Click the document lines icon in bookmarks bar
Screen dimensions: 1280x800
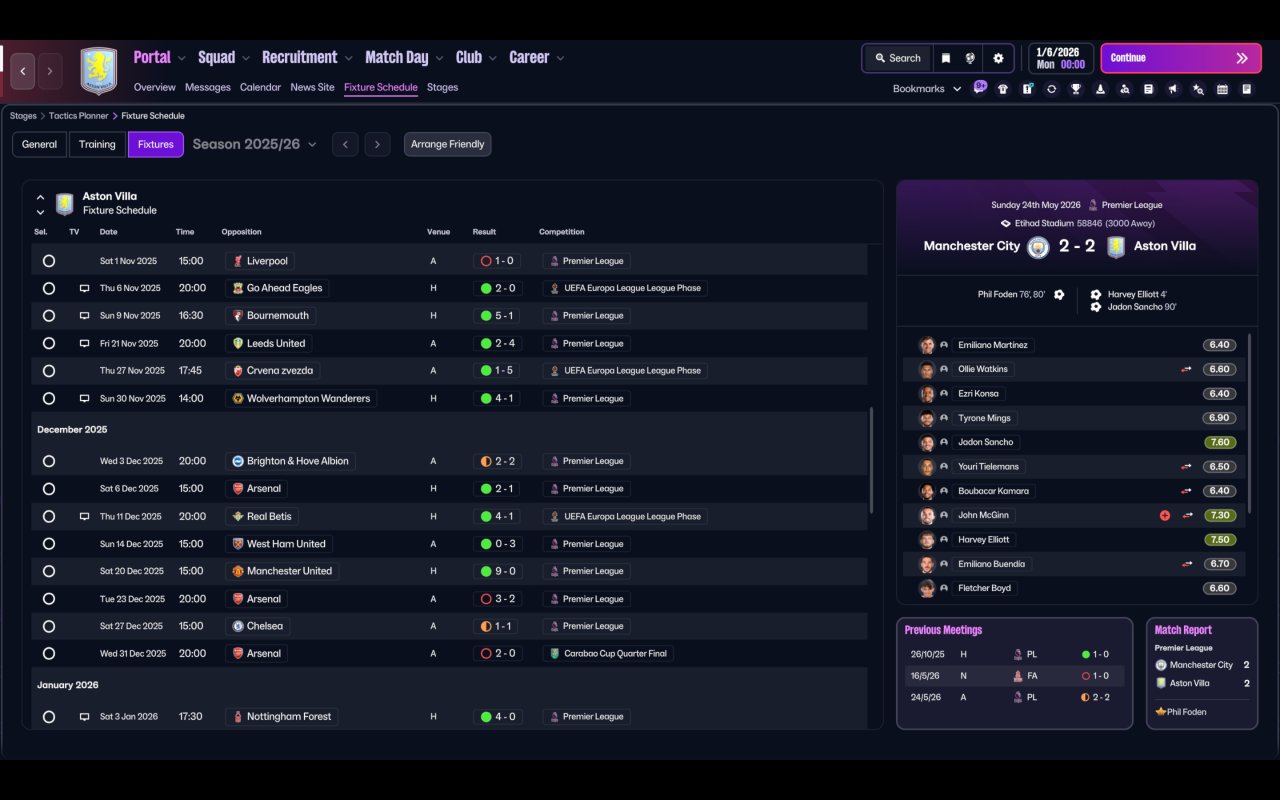coord(1149,89)
